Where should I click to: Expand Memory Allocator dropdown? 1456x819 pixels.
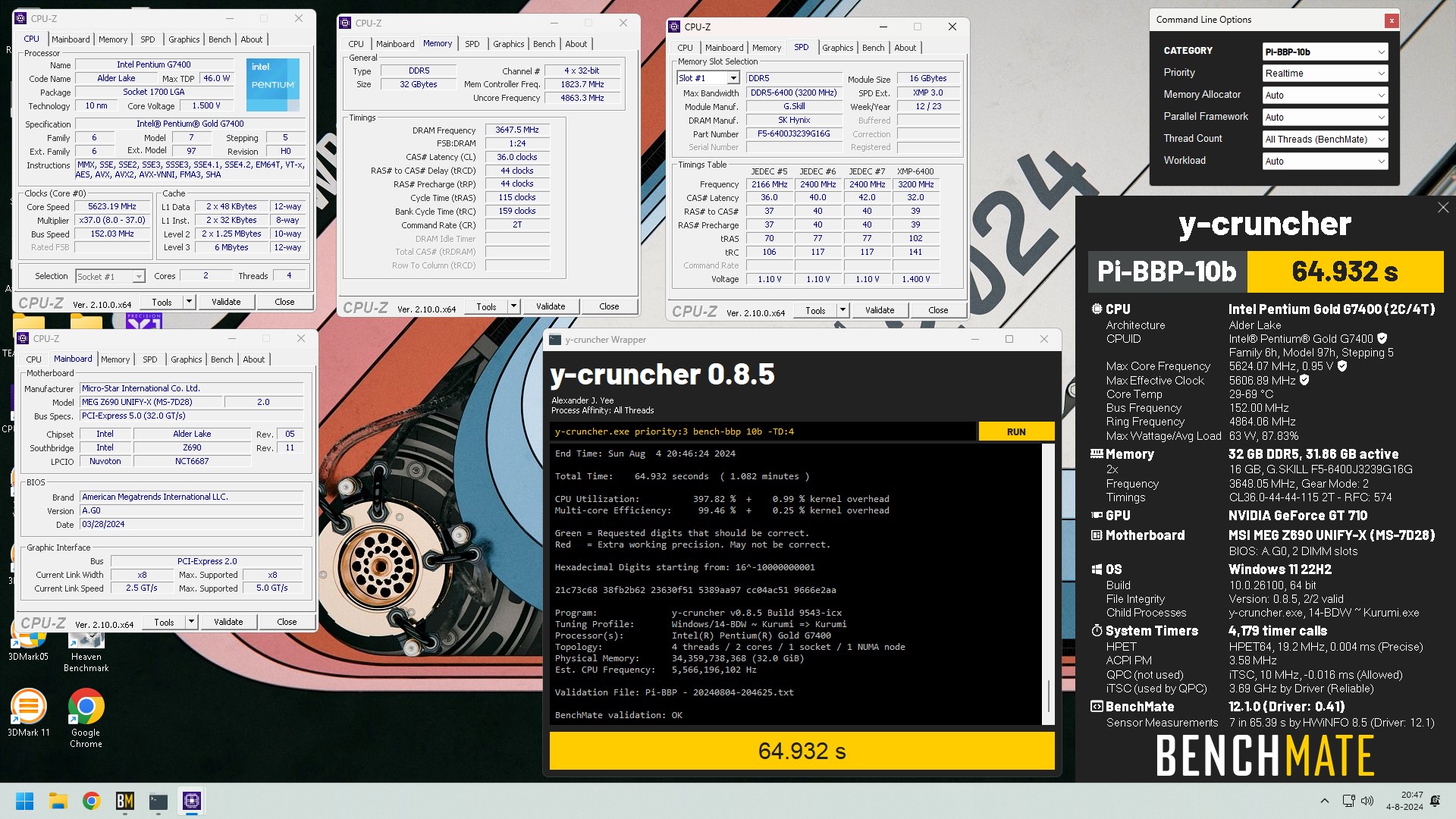click(x=1325, y=96)
